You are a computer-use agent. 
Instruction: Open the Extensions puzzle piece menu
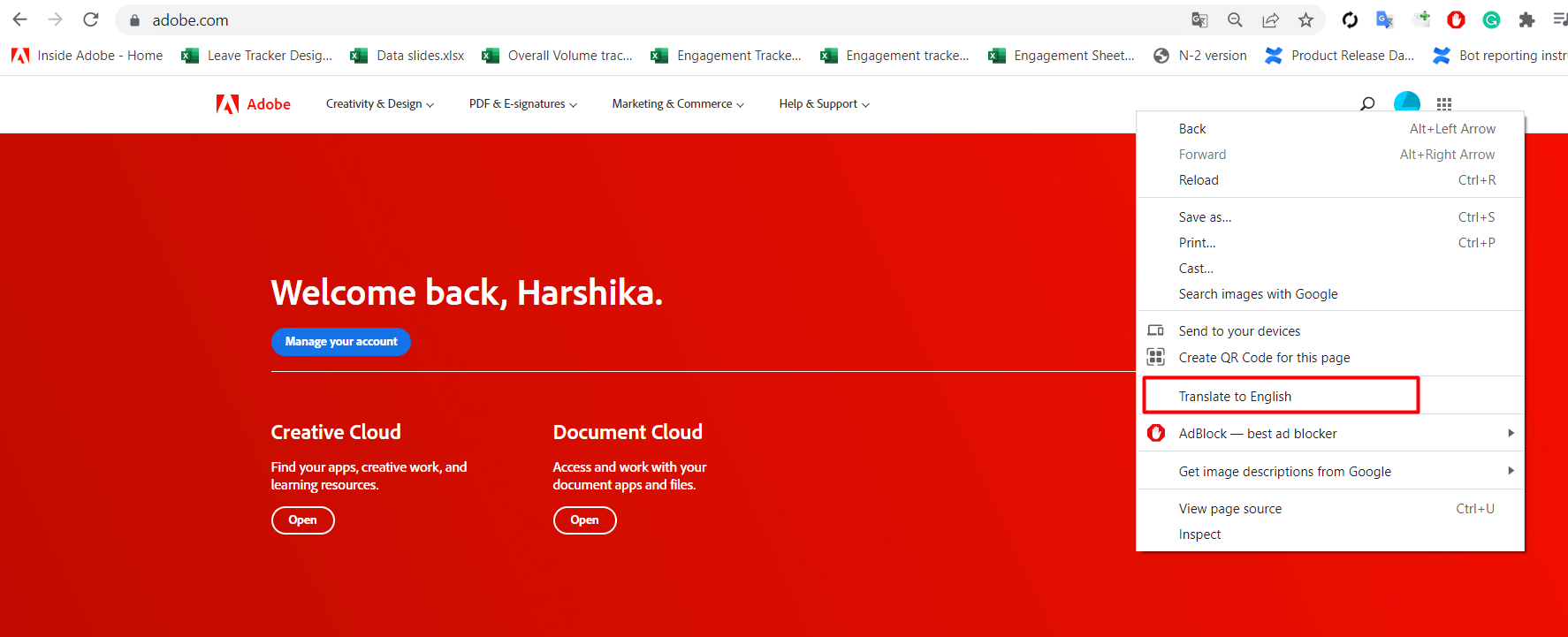click(x=1526, y=19)
